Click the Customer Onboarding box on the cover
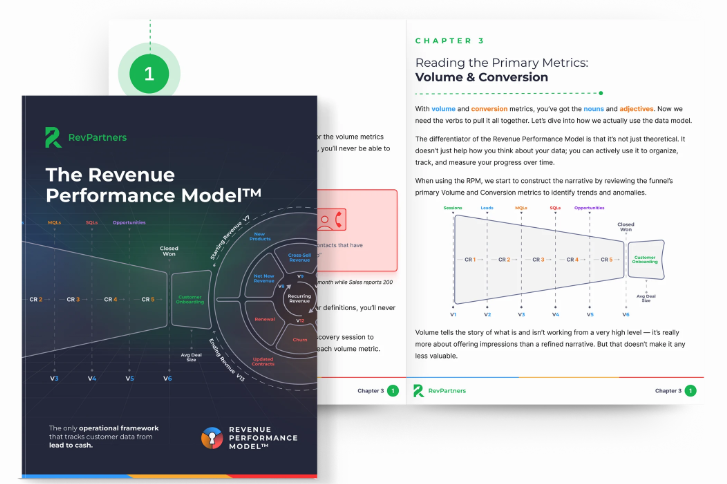 click(x=191, y=299)
